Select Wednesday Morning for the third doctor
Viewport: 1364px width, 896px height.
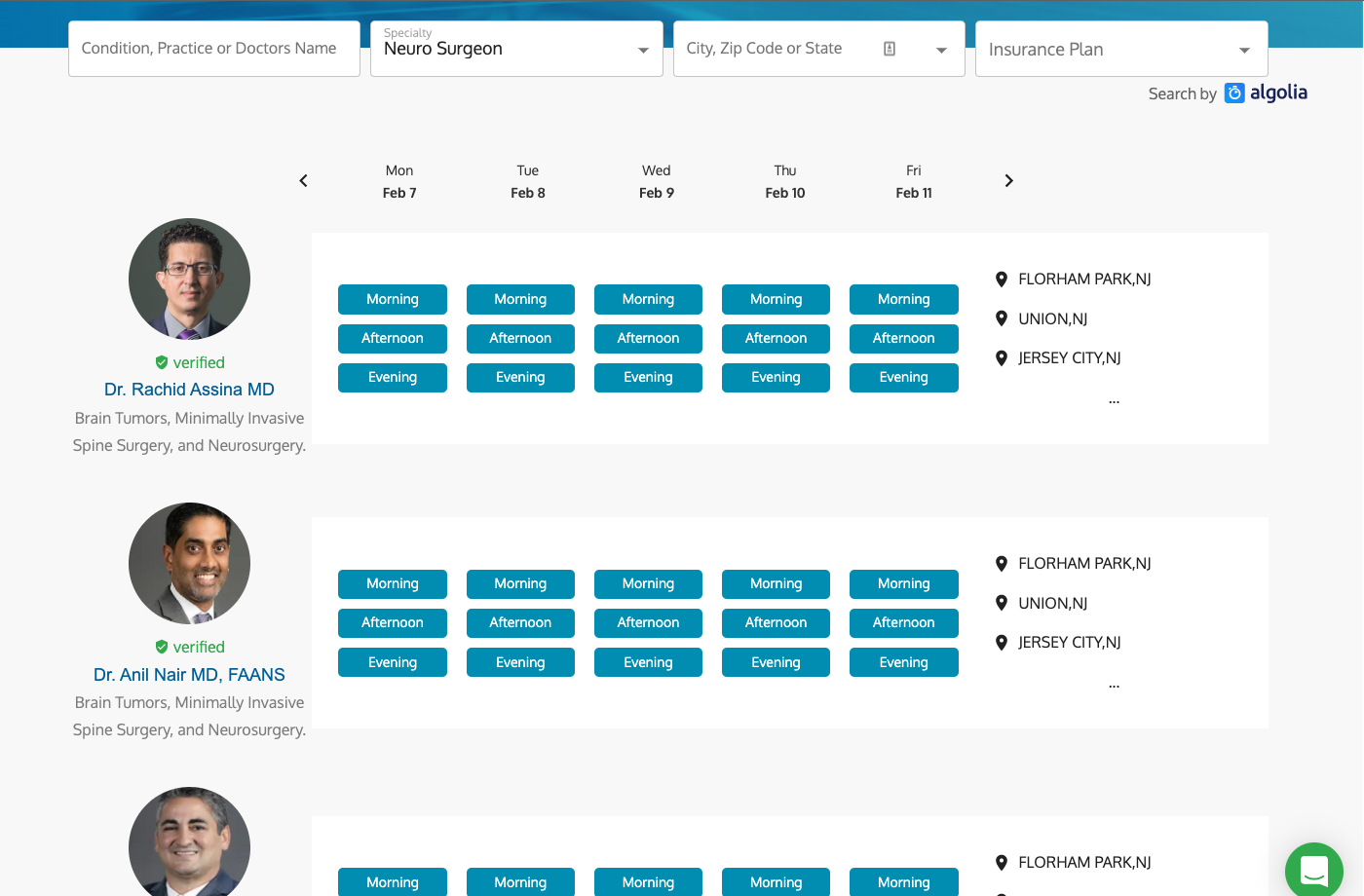coord(648,881)
